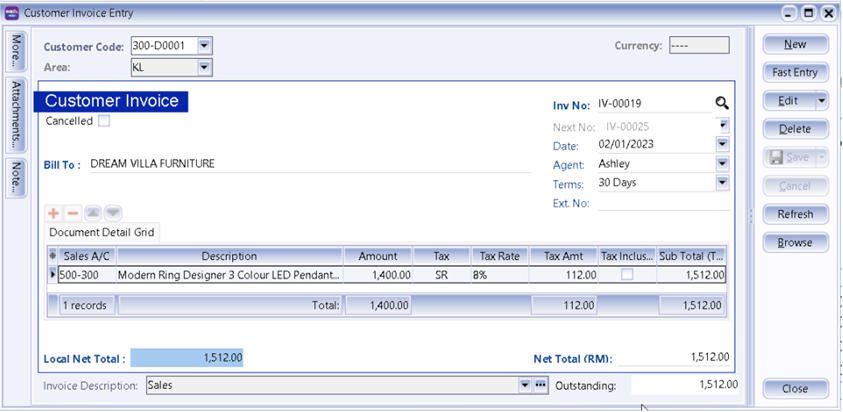Click the New button
The image size is (843, 412).
click(795, 44)
